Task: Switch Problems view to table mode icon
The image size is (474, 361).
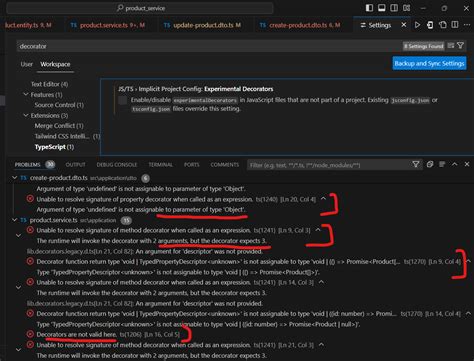Action: (x=442, y=164)
